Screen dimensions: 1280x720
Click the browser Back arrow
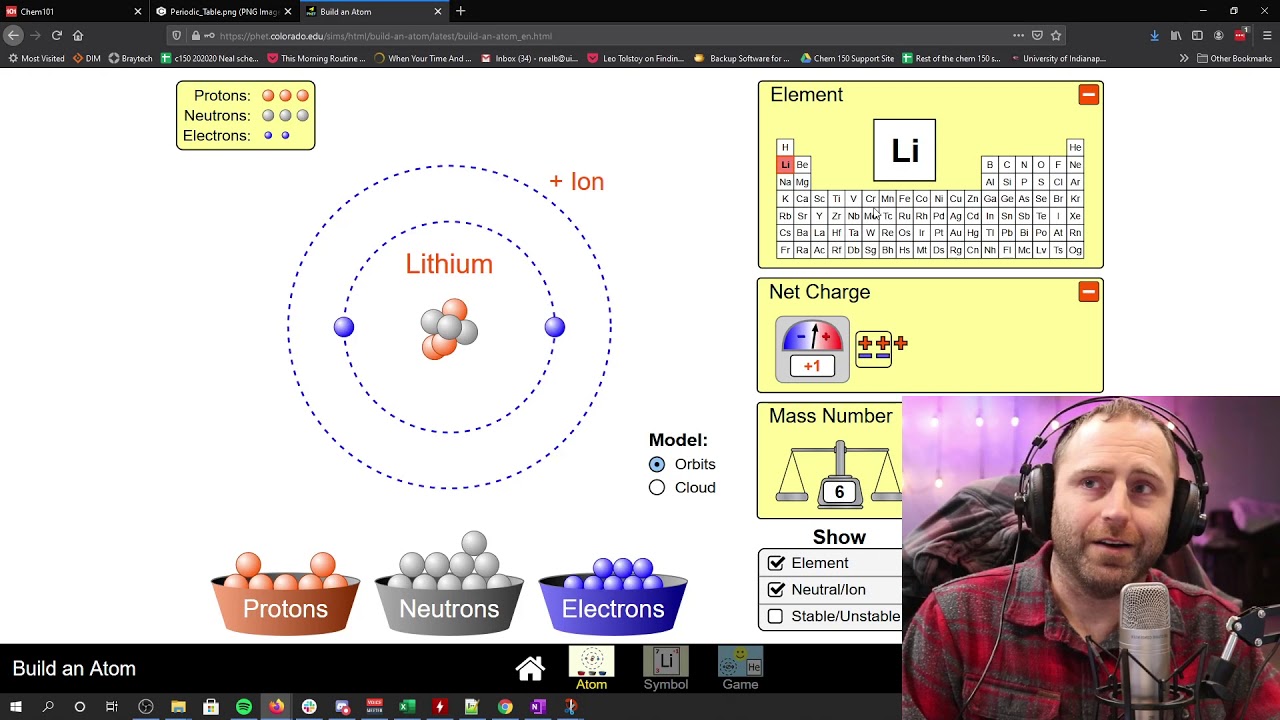13,35
